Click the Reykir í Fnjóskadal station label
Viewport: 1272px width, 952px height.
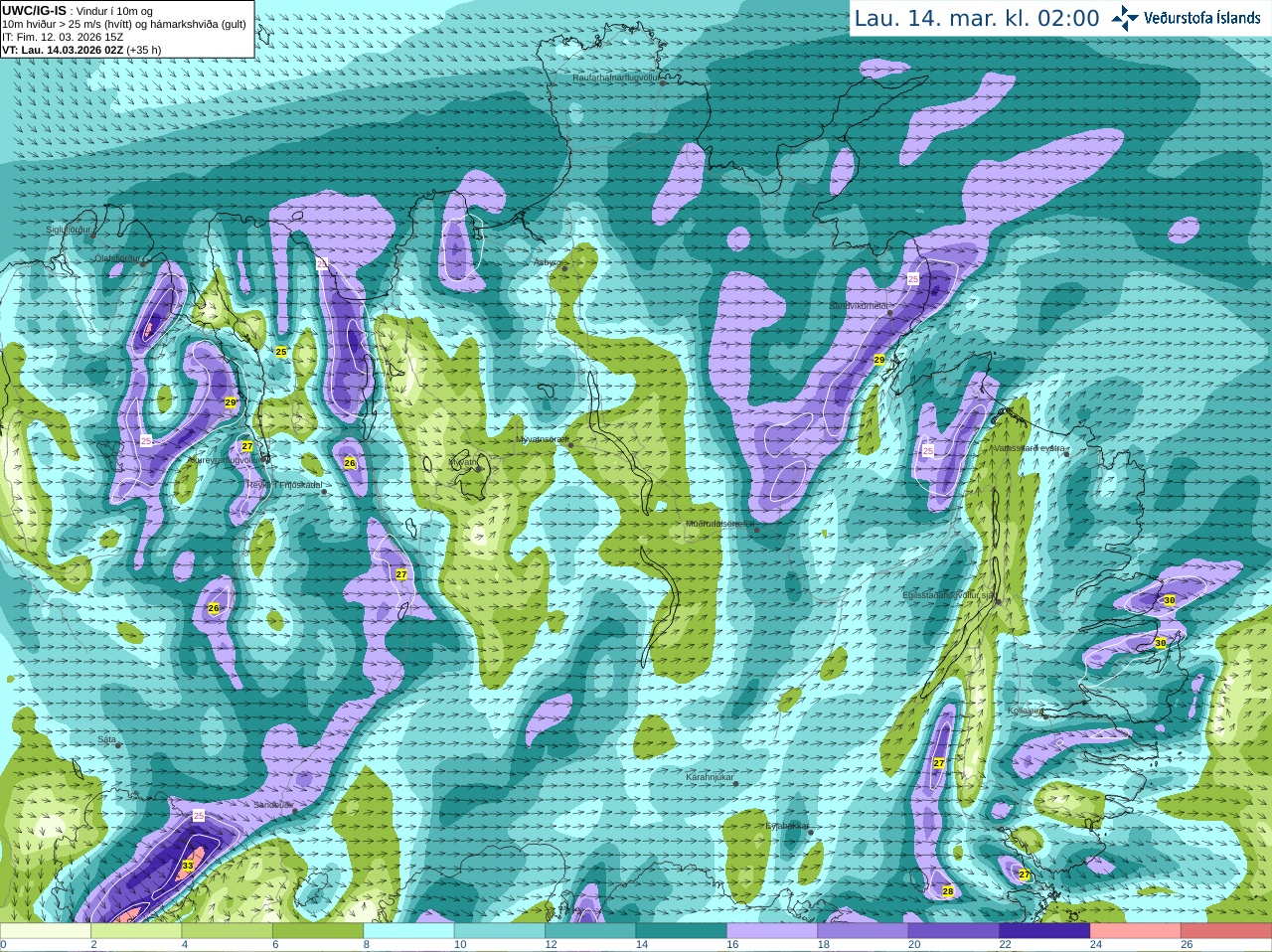click(285, 485)
